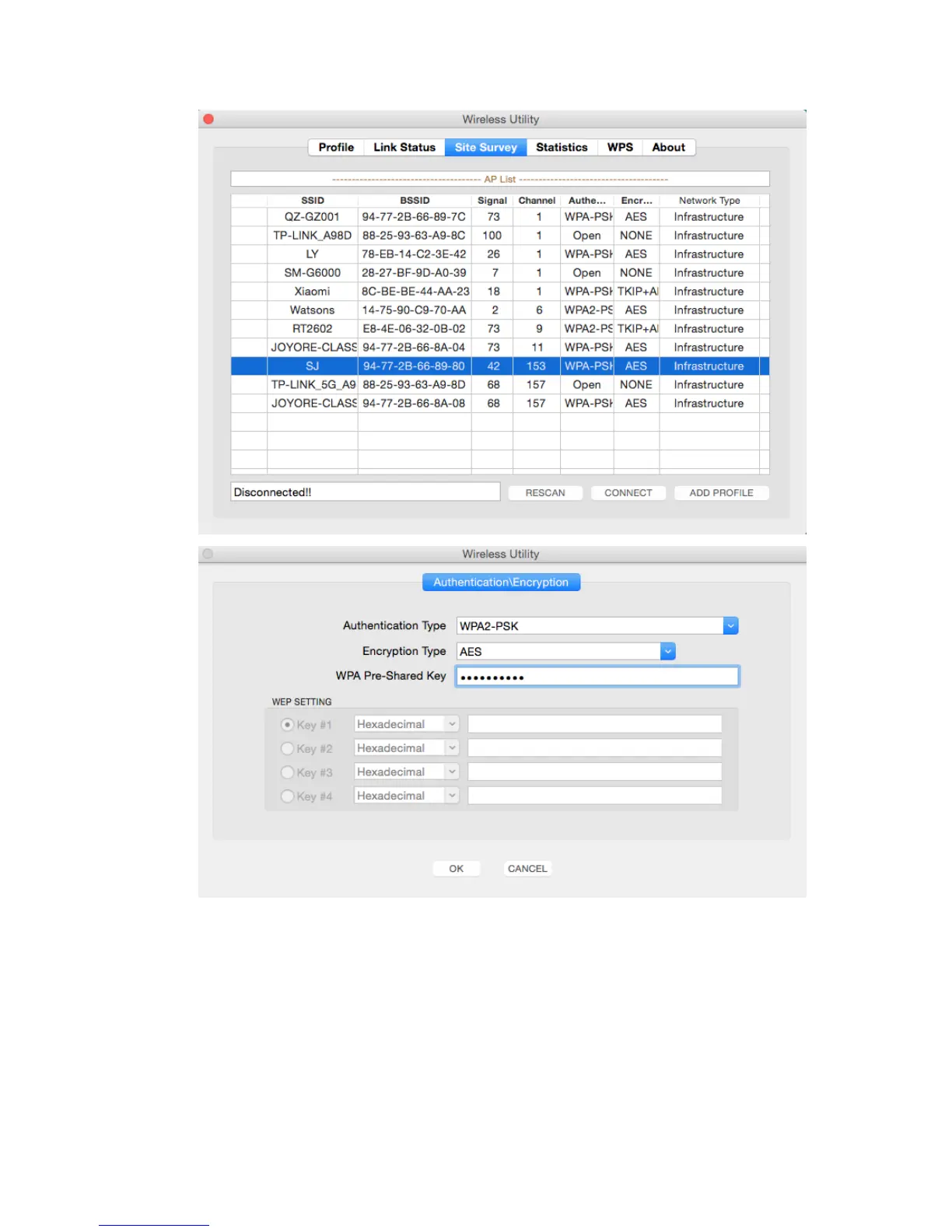This screenshot has width=952, height=1232.
Task: Select the LY network in AP list
Action: click(500, 254)
